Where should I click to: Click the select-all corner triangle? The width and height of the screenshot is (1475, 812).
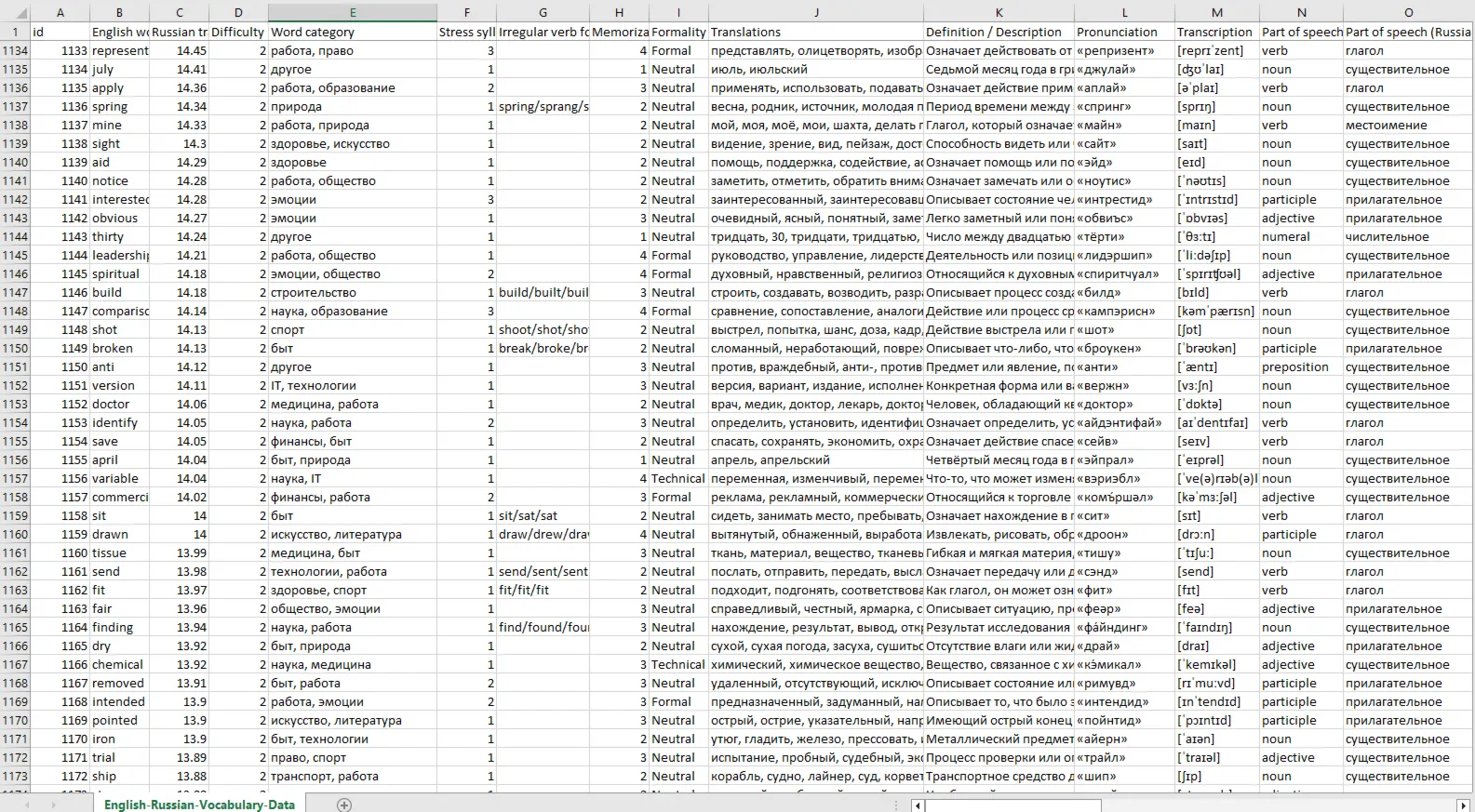click(x=15, y=13)
